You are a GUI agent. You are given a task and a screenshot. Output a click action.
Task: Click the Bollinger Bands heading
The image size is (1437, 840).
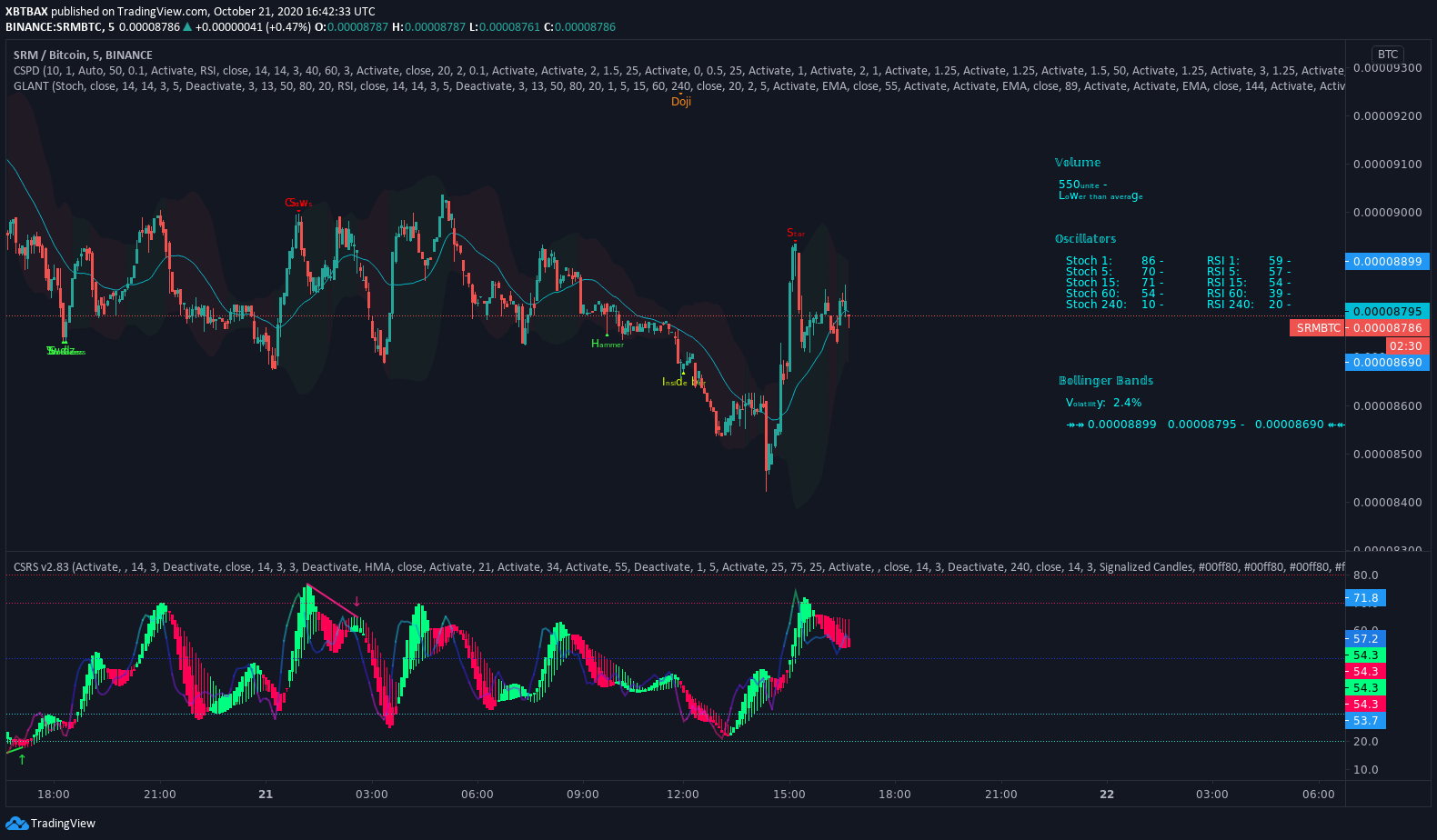point(1106,381)
